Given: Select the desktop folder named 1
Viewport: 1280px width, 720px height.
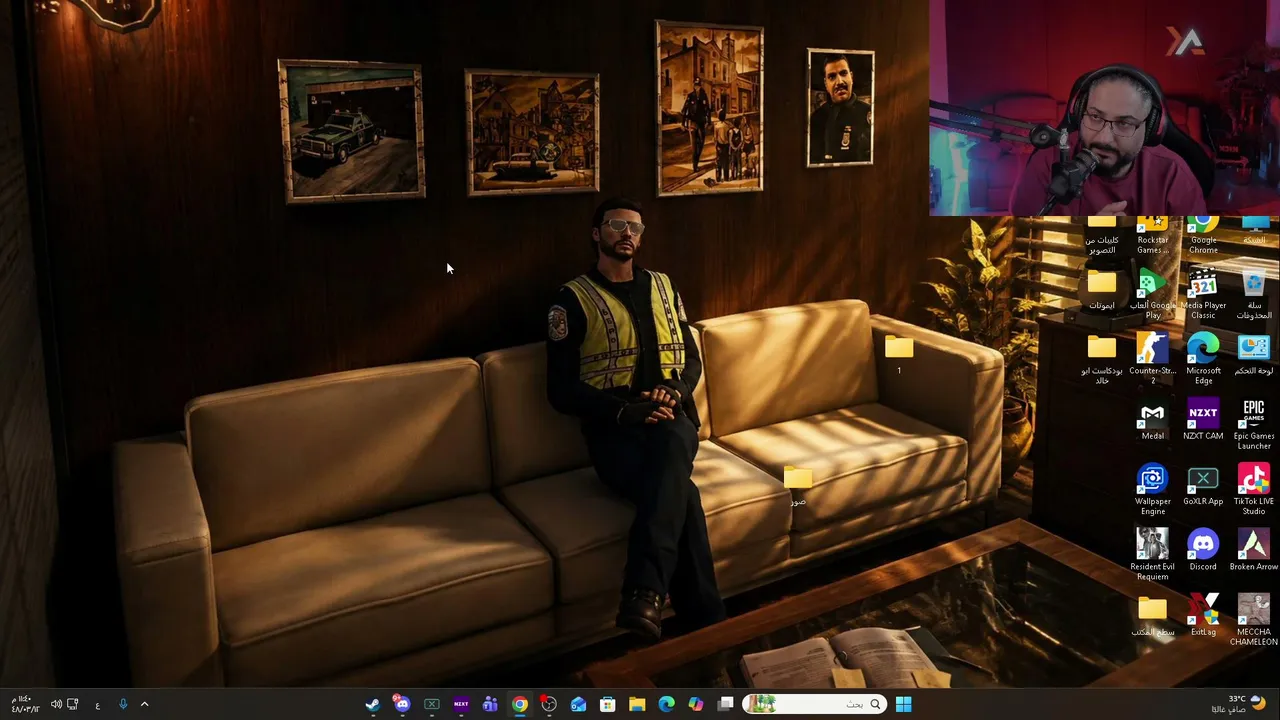Looking at the screenshot, I should tap(899, 354).
